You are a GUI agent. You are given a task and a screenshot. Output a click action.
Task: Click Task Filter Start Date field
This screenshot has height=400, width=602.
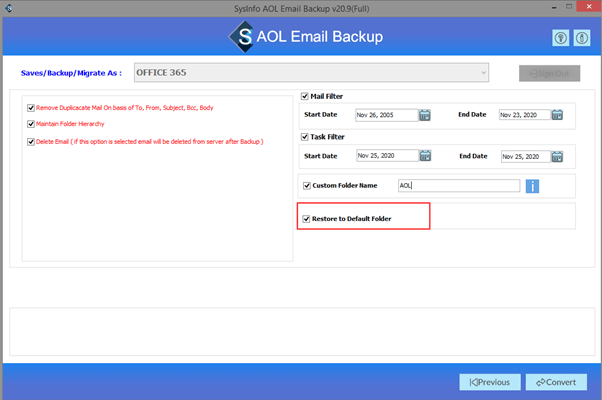387,155
